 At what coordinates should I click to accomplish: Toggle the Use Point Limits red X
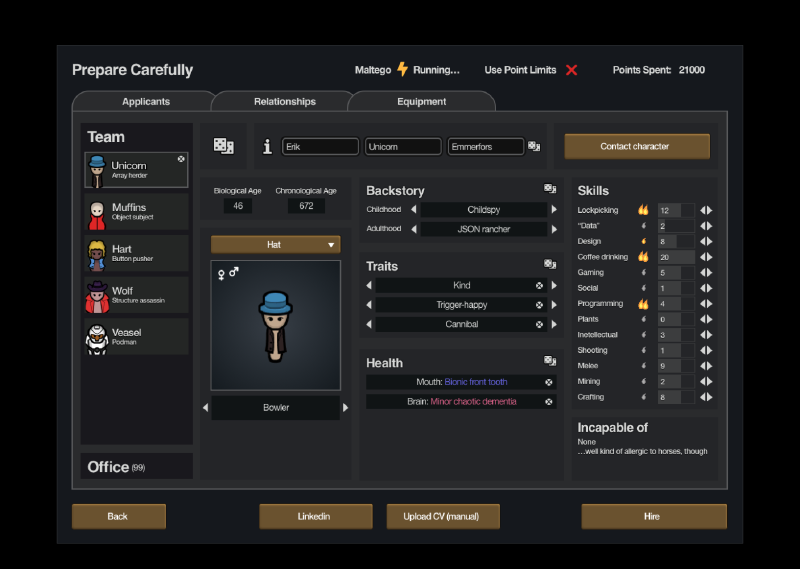click(x=571, y=70)
